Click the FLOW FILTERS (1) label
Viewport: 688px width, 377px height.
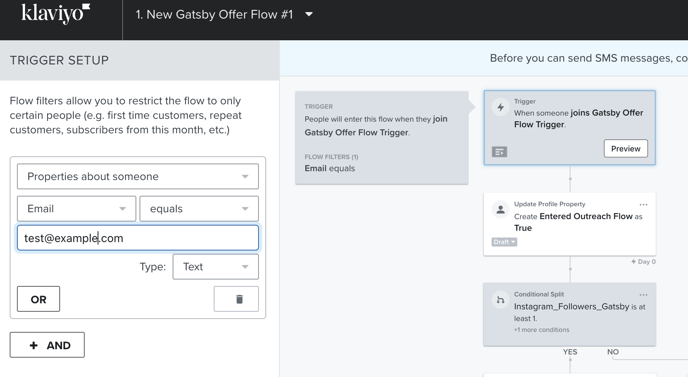tap(331, 157)
